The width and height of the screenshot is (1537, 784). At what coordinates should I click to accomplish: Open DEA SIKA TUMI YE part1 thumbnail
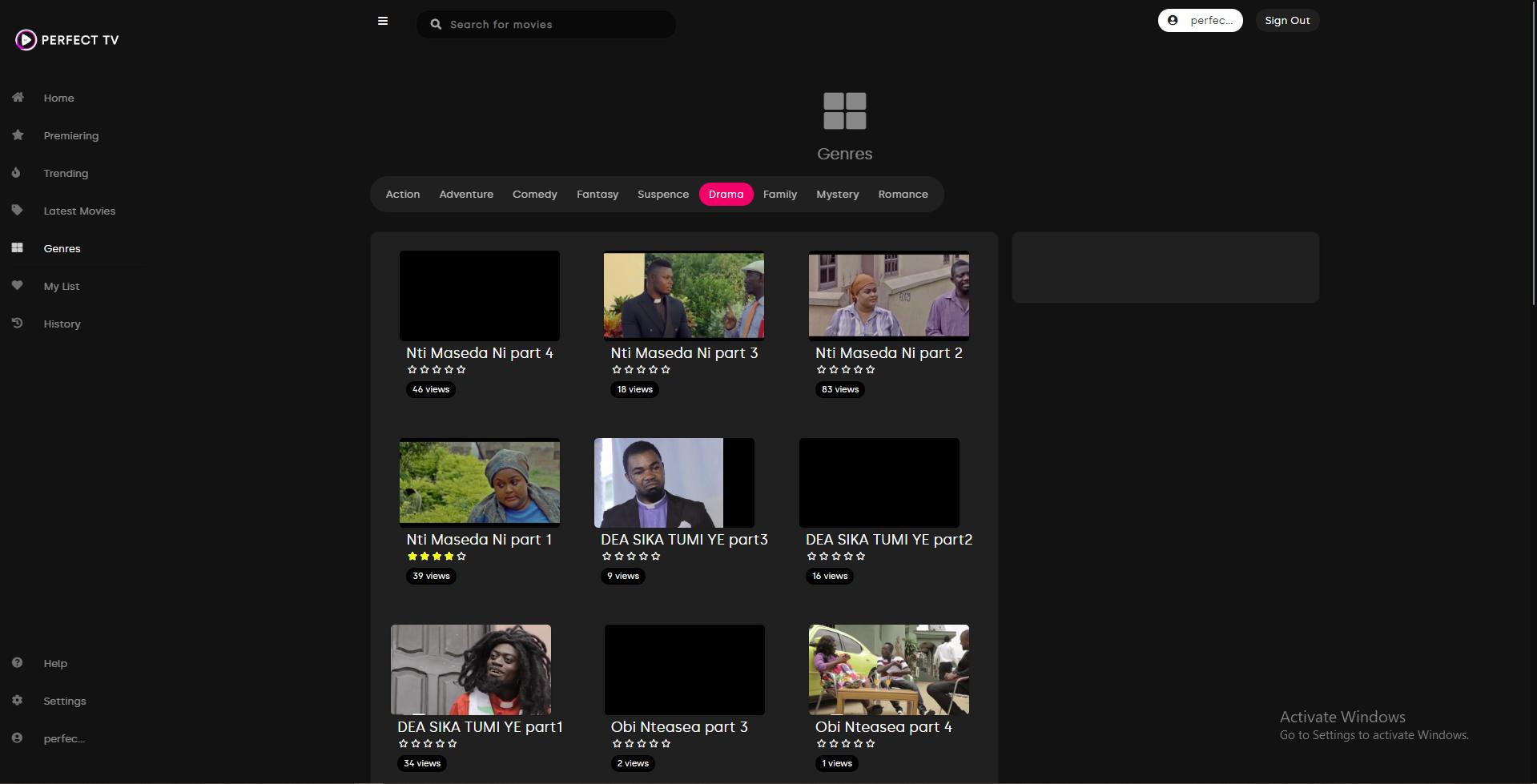point(471,669)
